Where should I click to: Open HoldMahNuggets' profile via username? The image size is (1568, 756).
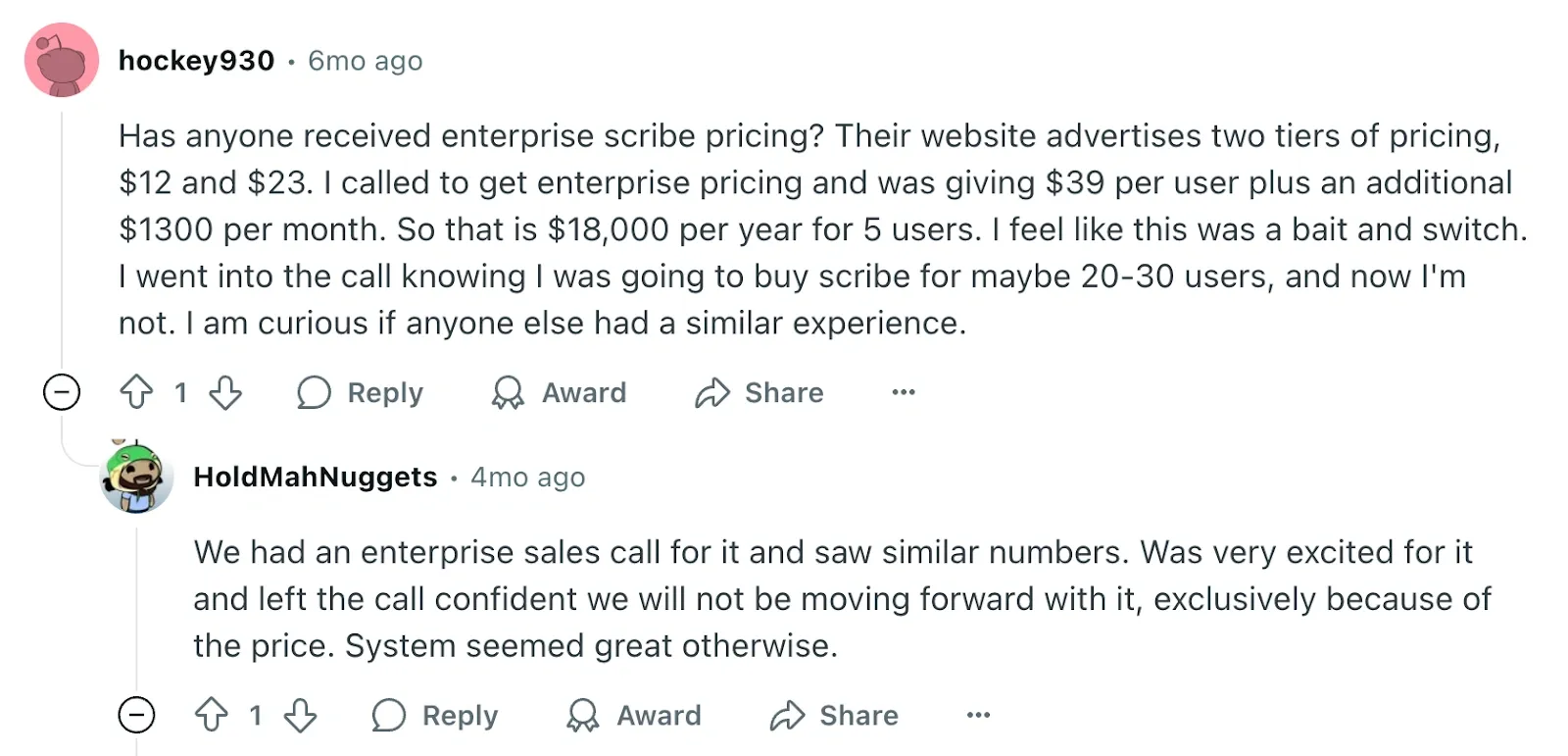tap(315, 477)
